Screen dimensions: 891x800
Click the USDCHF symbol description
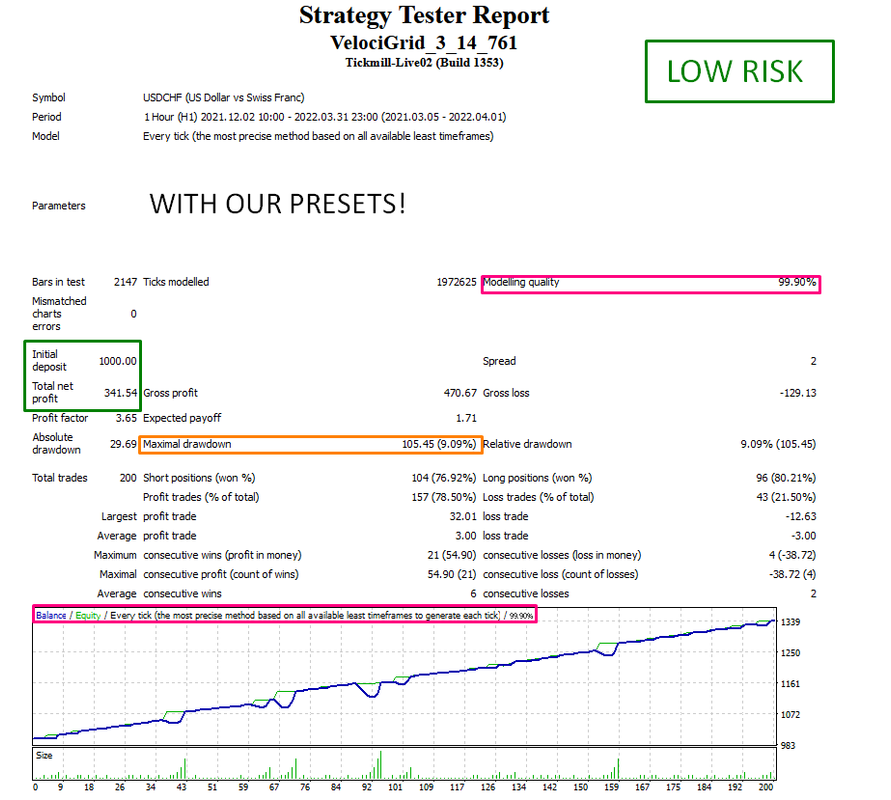[224, 97]
